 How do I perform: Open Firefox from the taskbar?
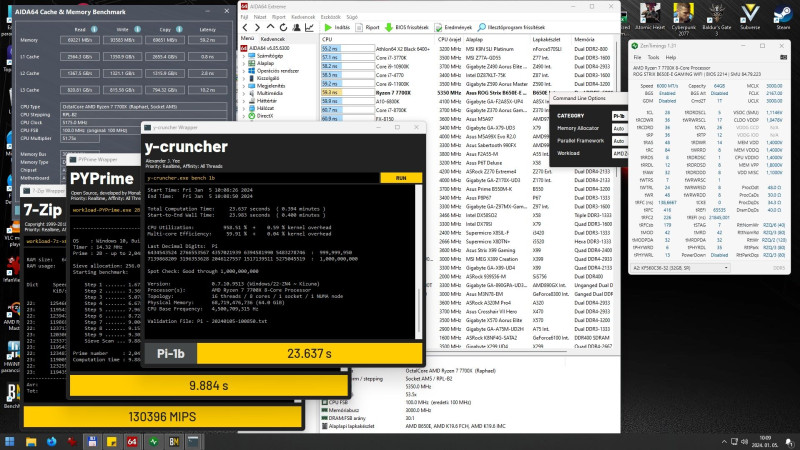52,441
